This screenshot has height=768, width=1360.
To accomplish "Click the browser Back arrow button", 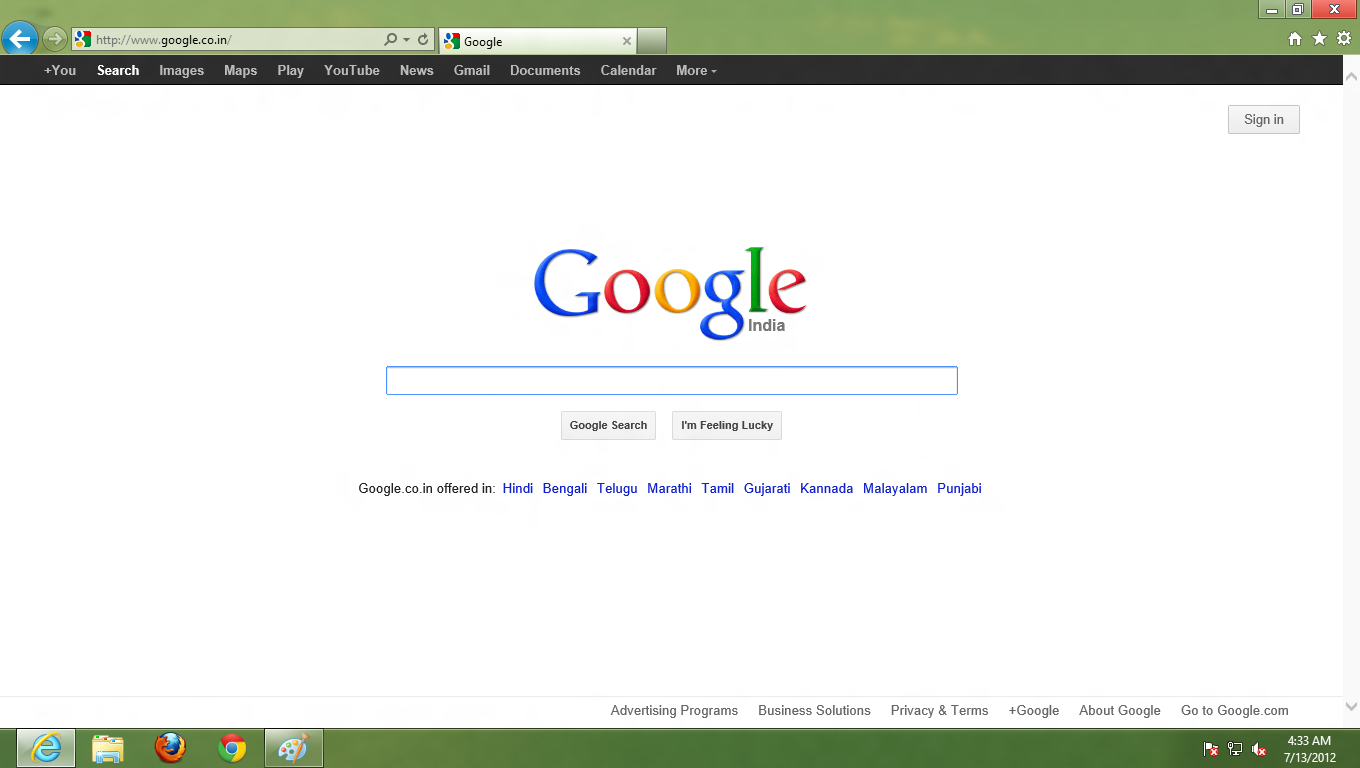I will [20, 39].
